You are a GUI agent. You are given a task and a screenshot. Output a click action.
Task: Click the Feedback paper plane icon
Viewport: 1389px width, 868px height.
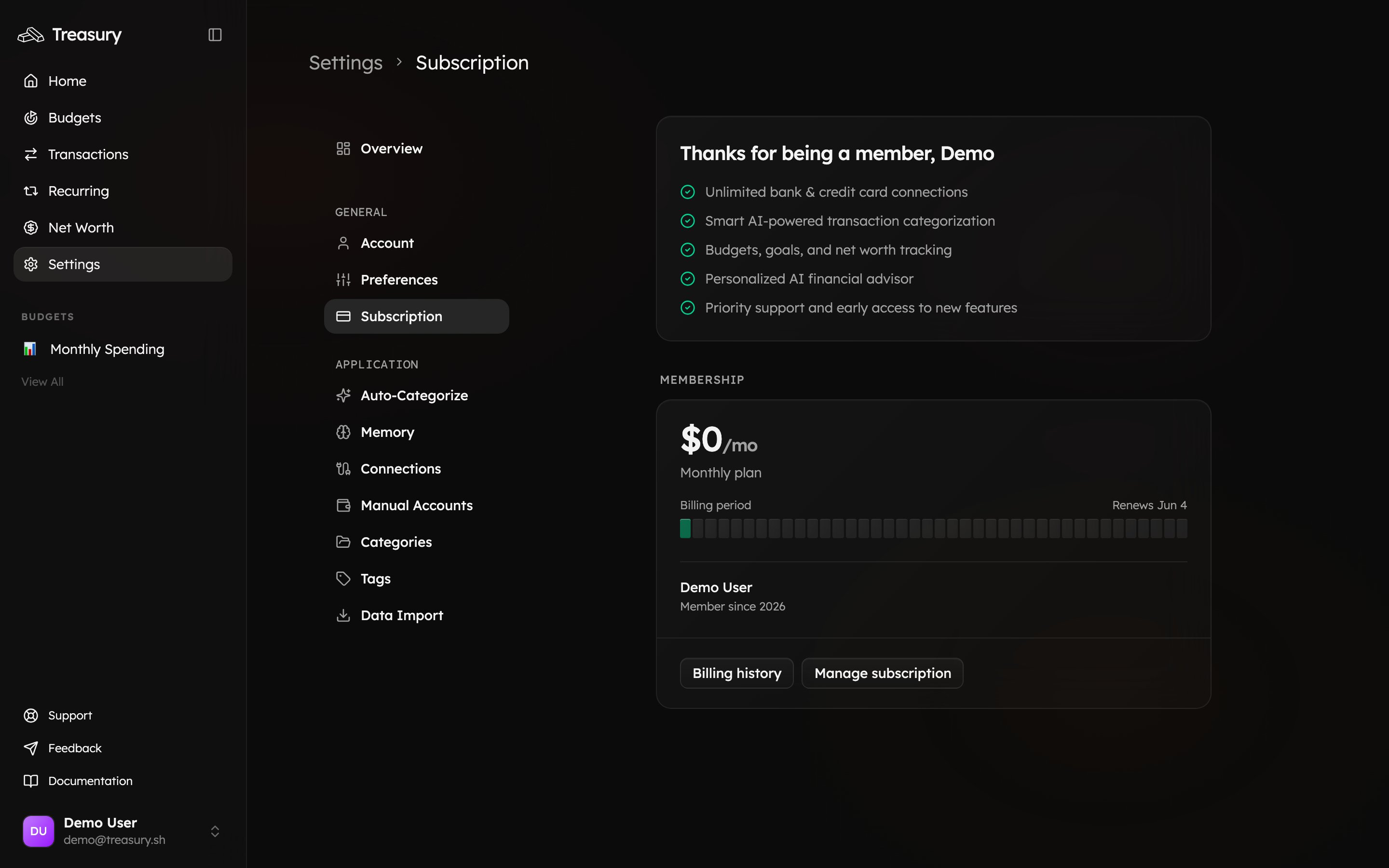31,748
